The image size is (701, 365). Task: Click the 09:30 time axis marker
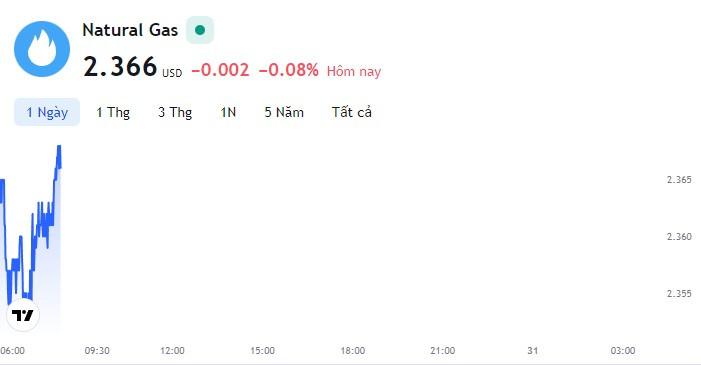coord(97,351)
